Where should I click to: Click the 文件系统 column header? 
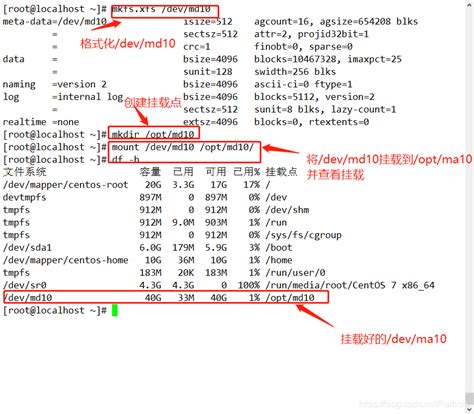point(24,172)
